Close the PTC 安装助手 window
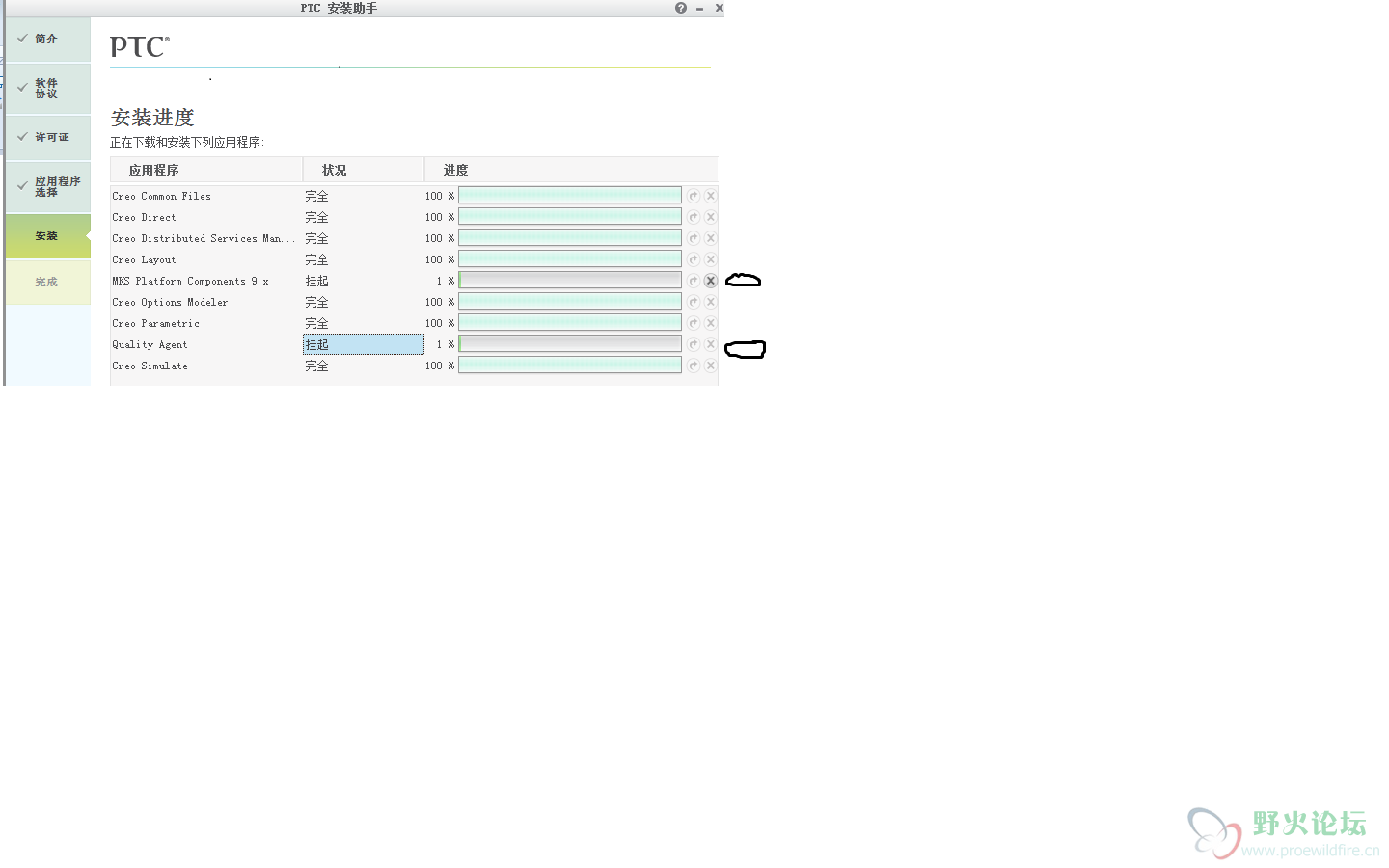1389x868 pixels. pos(719,8)
